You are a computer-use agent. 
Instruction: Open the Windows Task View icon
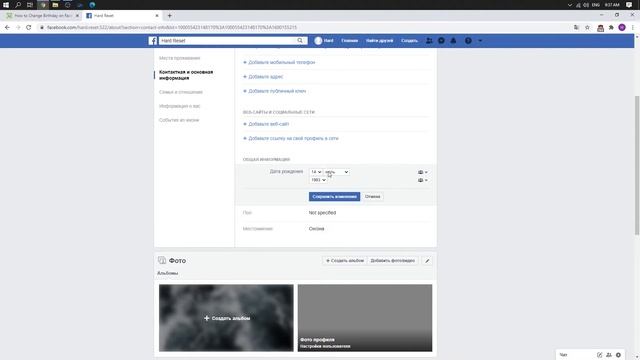click(x=30, y=5)
